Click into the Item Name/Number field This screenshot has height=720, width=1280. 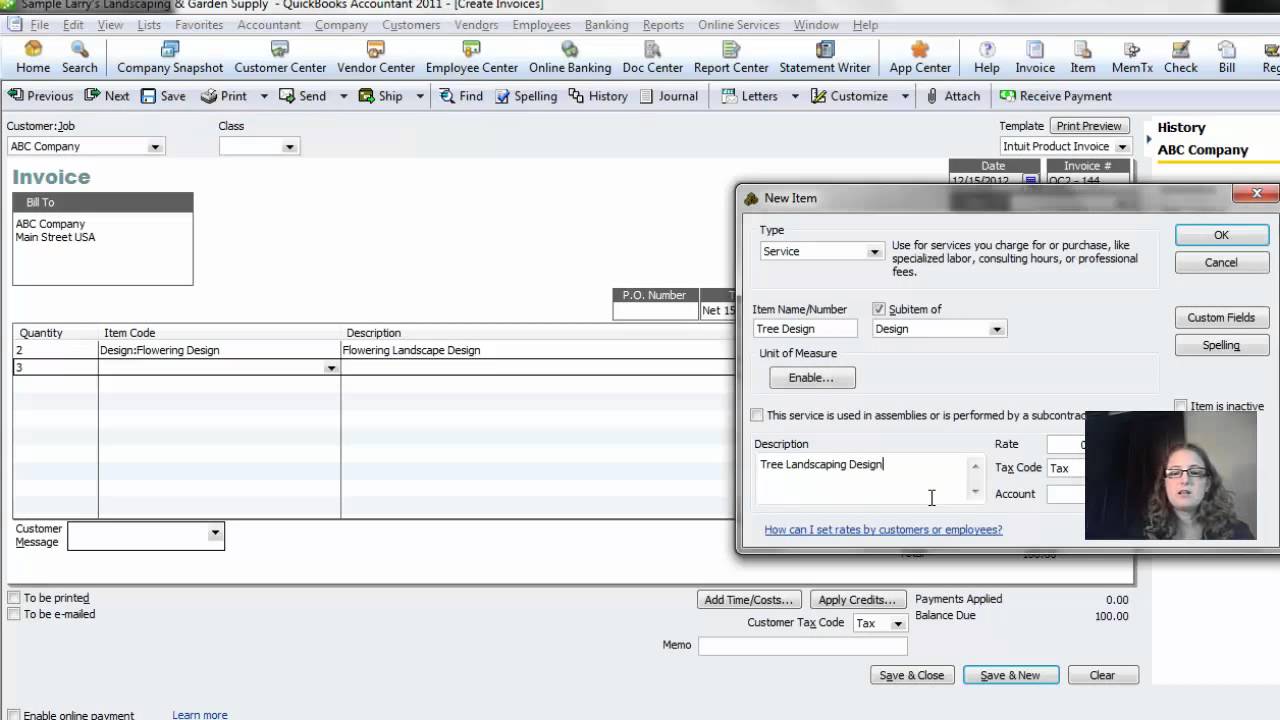805,329
